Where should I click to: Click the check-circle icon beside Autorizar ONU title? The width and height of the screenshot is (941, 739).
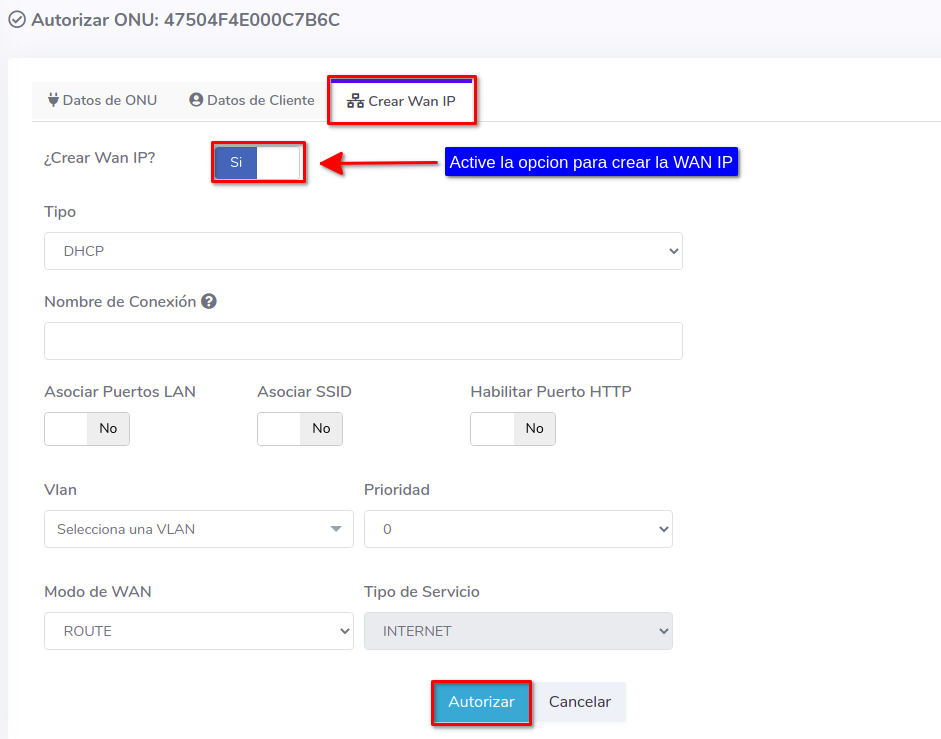pos(17,20)
